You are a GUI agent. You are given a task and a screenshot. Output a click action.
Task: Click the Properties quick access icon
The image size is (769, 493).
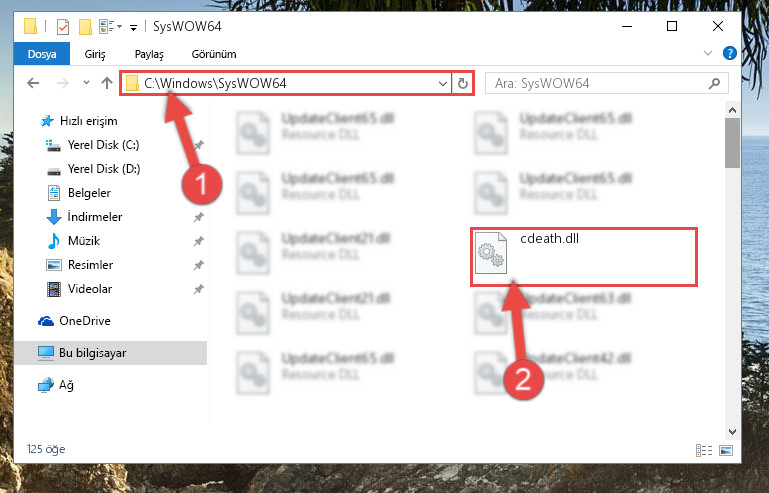pos(63,26)
